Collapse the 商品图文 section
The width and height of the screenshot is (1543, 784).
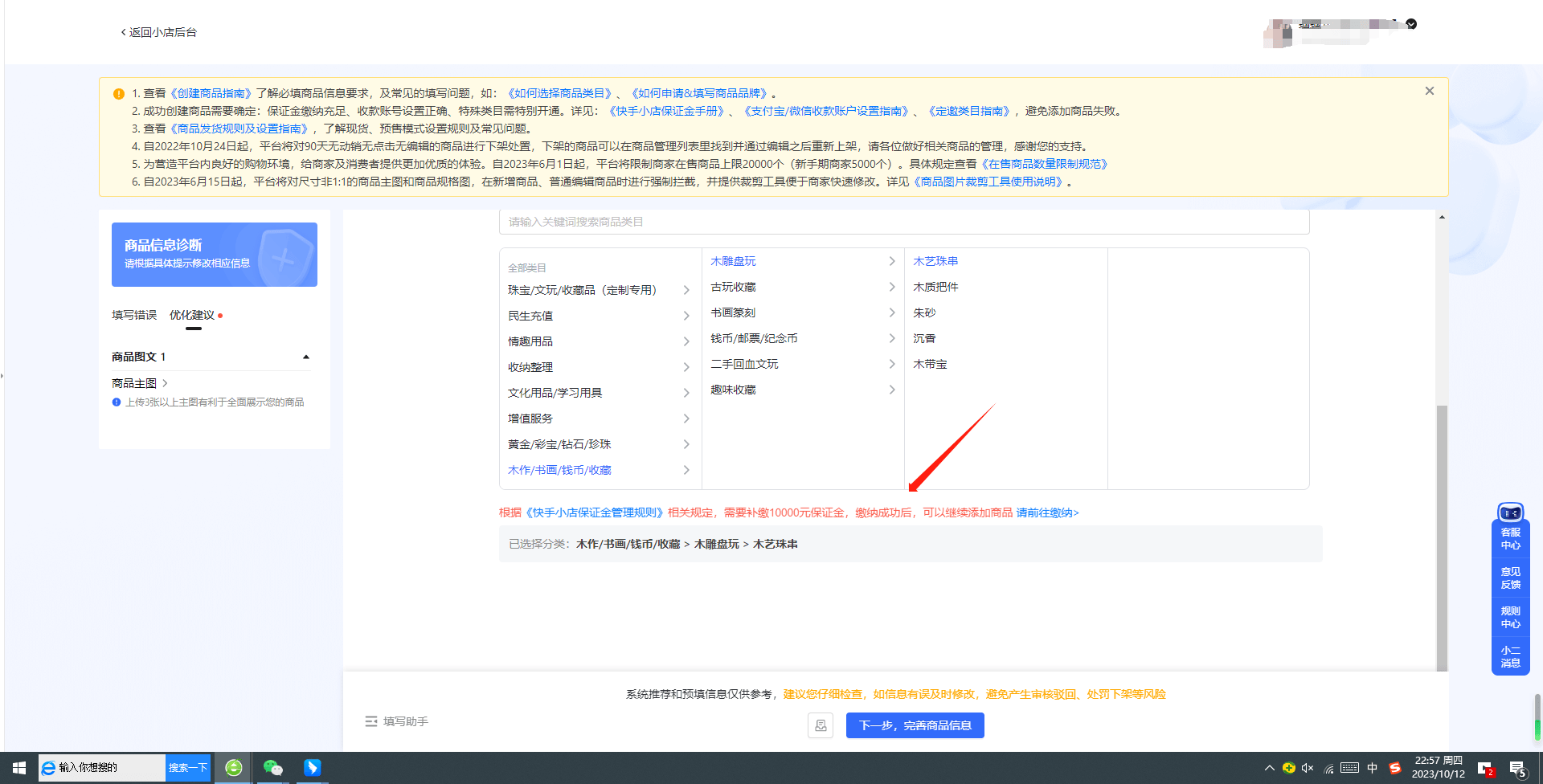[x=306, y=356]
